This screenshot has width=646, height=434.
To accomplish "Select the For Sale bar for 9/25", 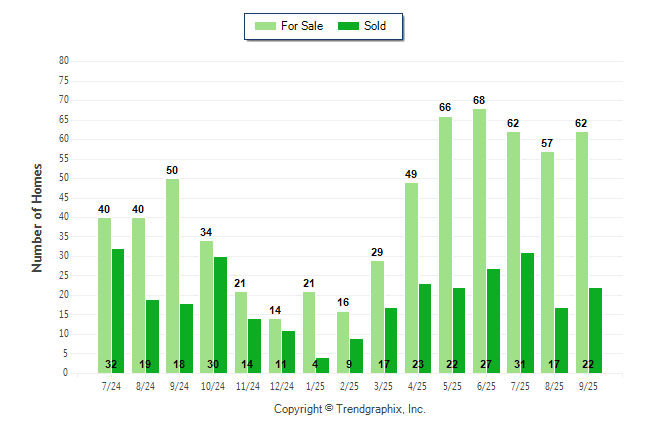I will pos(582,252).
